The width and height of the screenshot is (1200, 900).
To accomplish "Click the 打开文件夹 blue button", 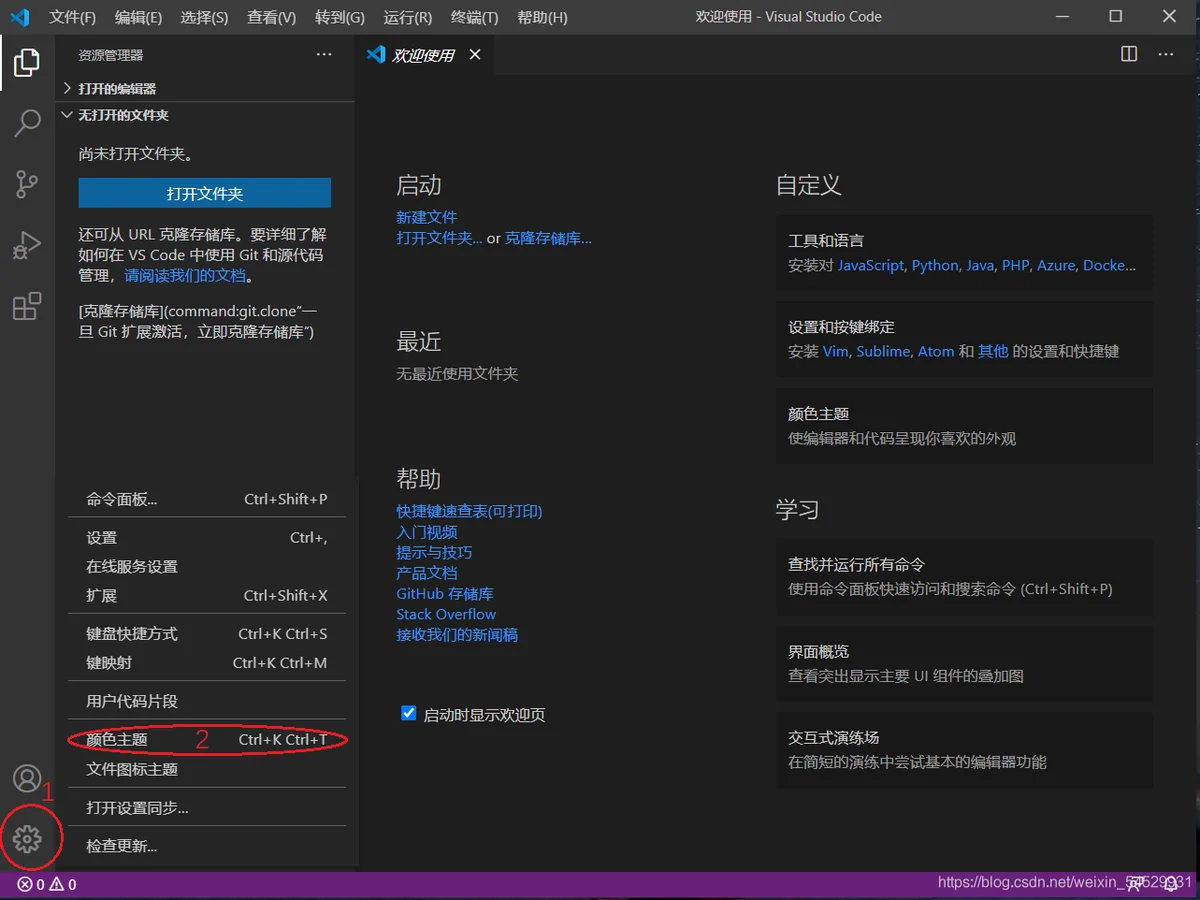I will coord(205,193).
